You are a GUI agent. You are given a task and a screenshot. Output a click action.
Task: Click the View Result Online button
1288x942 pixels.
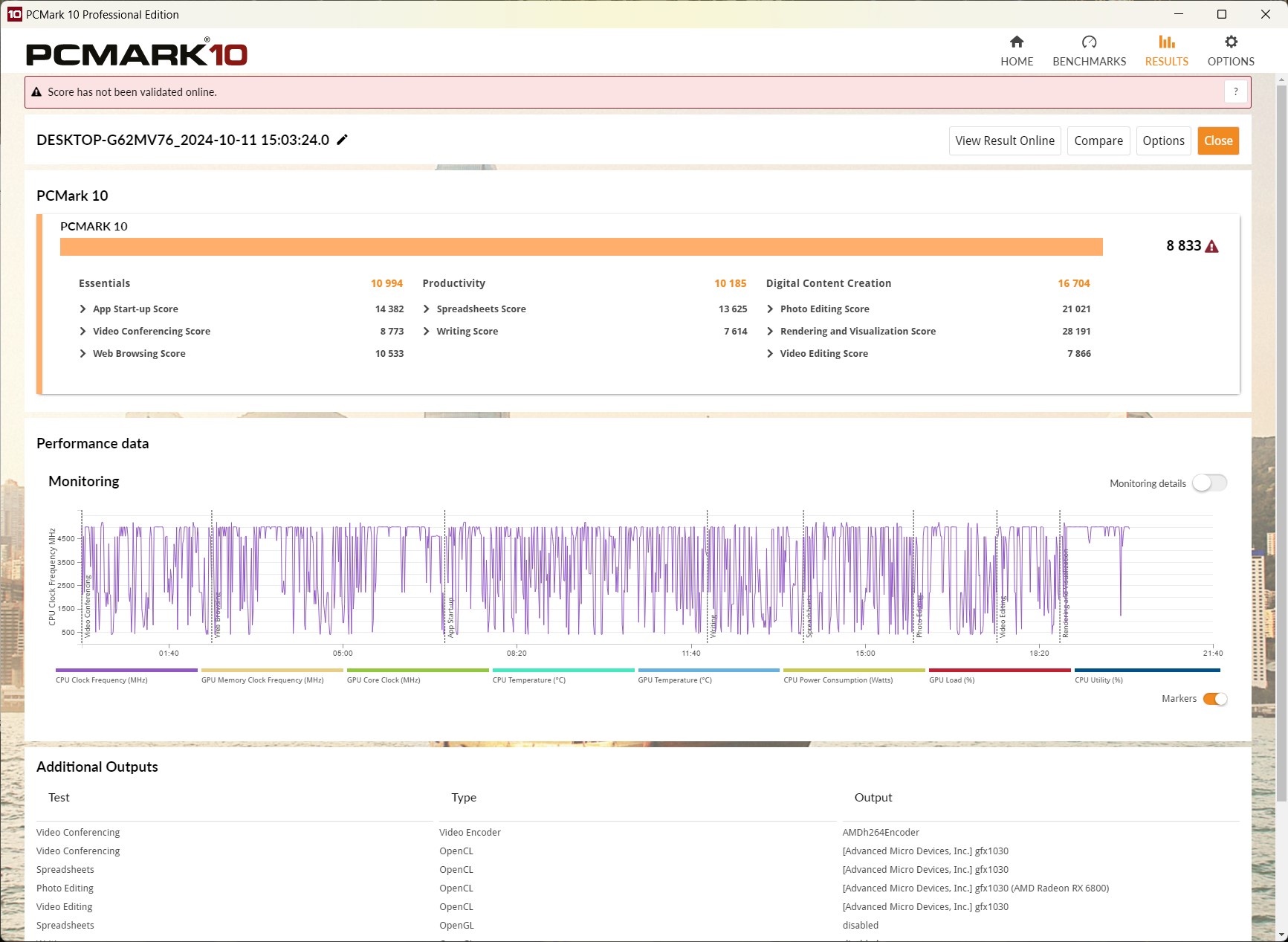1004,141
